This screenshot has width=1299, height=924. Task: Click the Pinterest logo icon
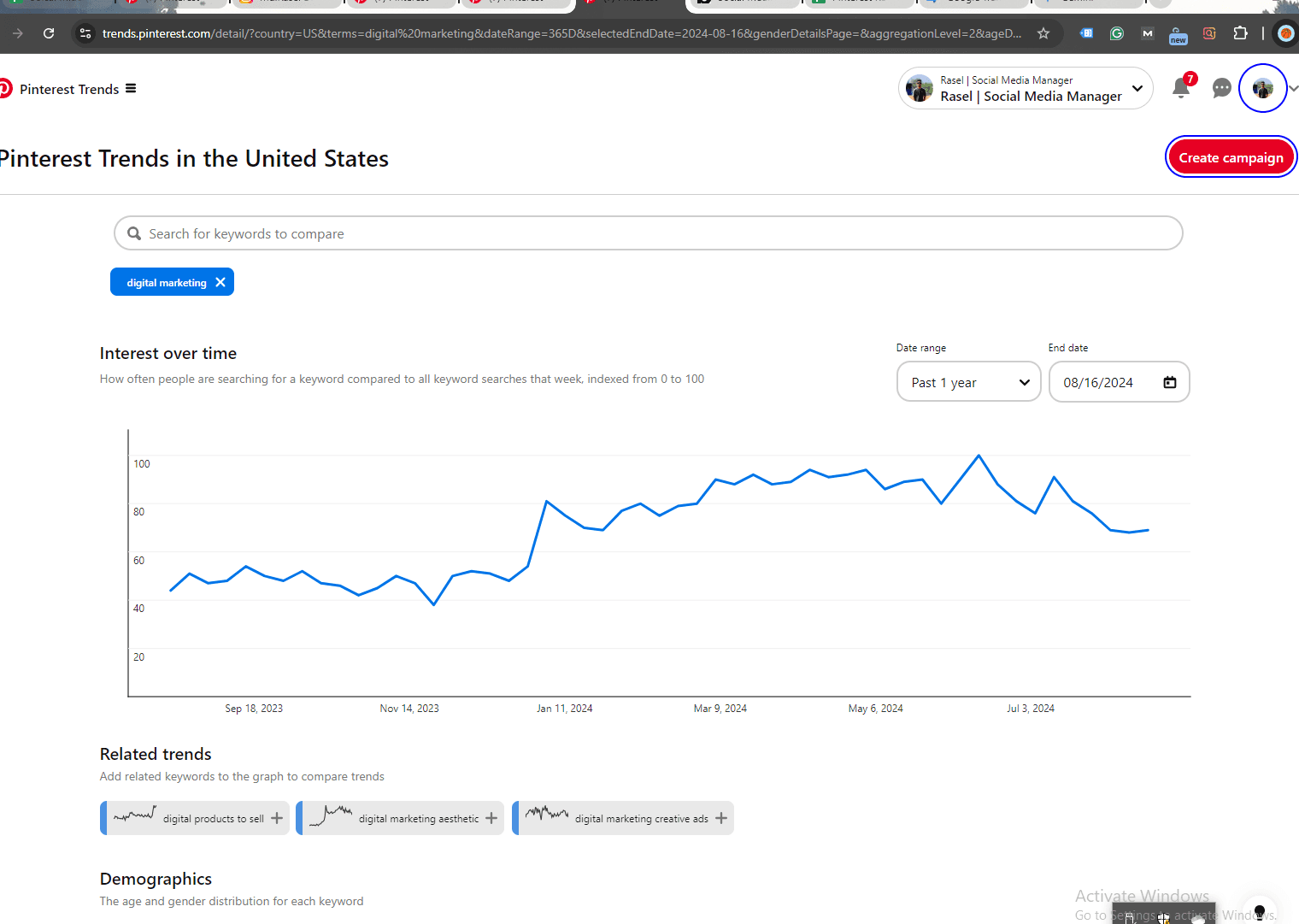(x=4, y=89)
